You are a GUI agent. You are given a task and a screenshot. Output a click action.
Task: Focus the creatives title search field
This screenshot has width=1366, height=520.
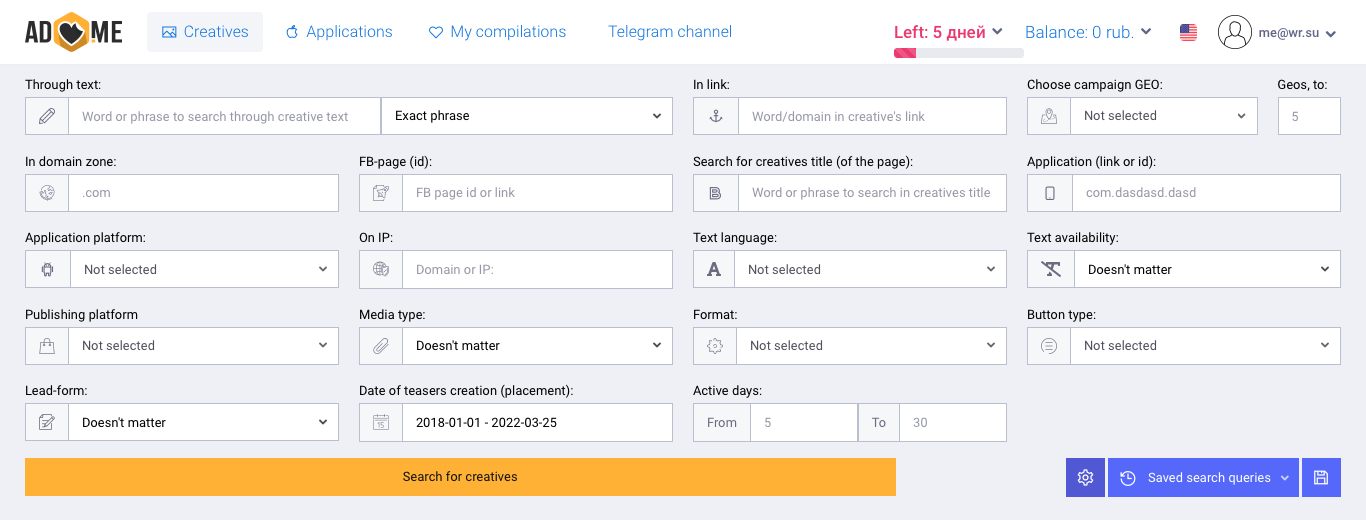pyautogui.click(x=872, y=193)
